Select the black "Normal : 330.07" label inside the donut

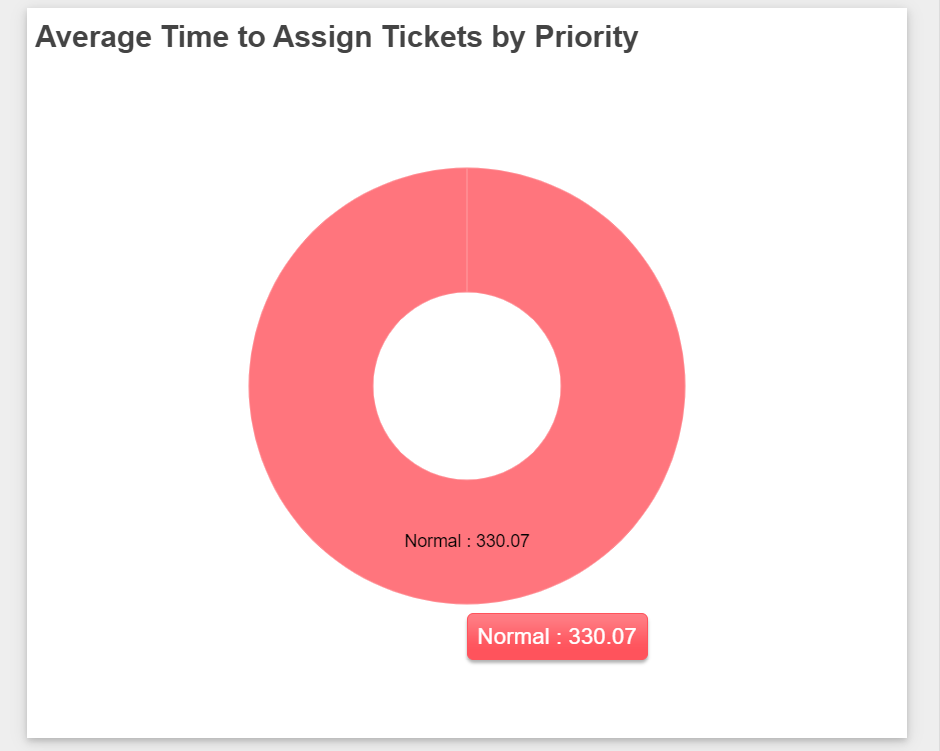(x=466, y=541)
